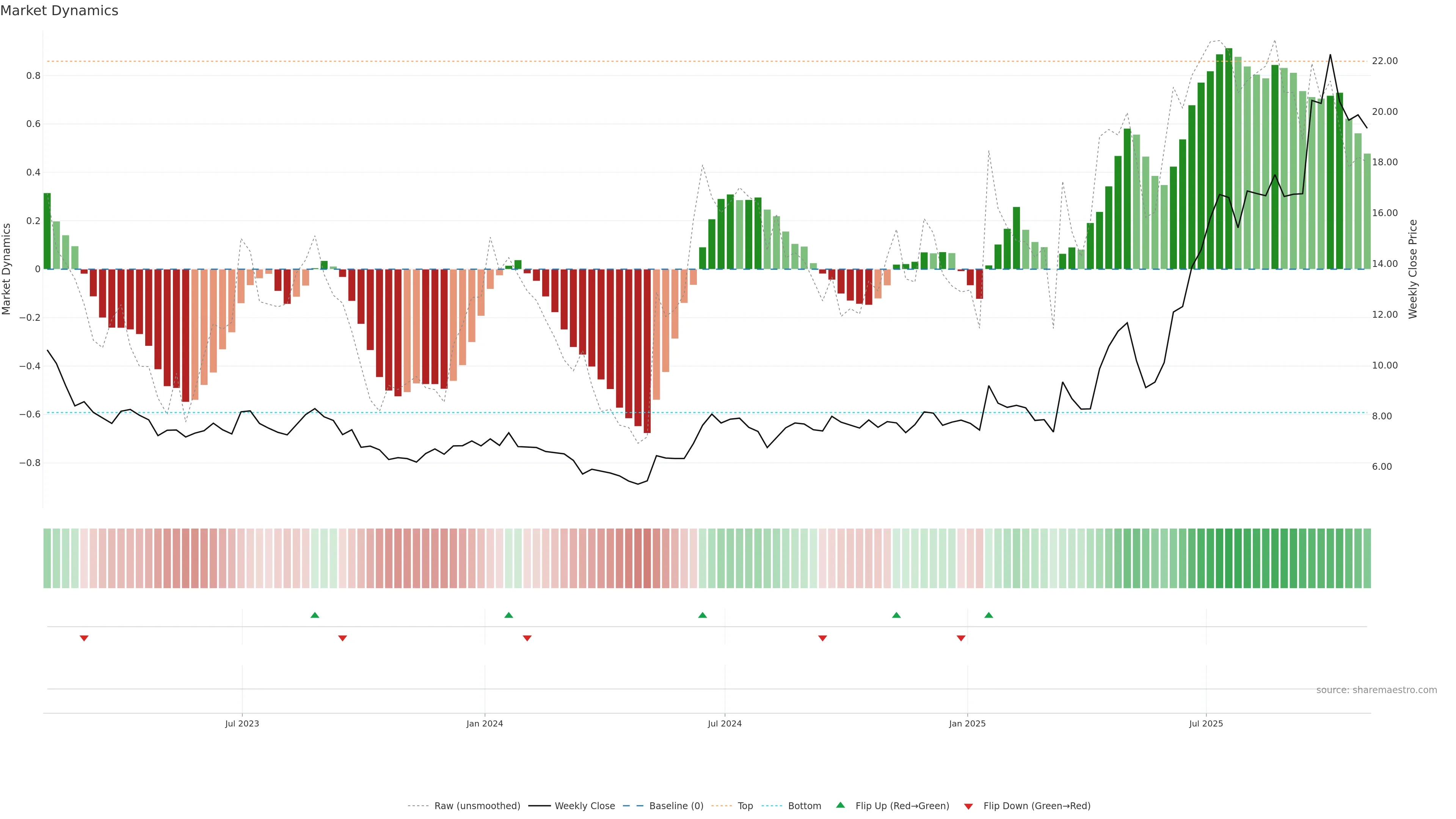Click the source: sharemaestro.com text
This screenshot has width=1456, height=819.
tap(1376, 690)
